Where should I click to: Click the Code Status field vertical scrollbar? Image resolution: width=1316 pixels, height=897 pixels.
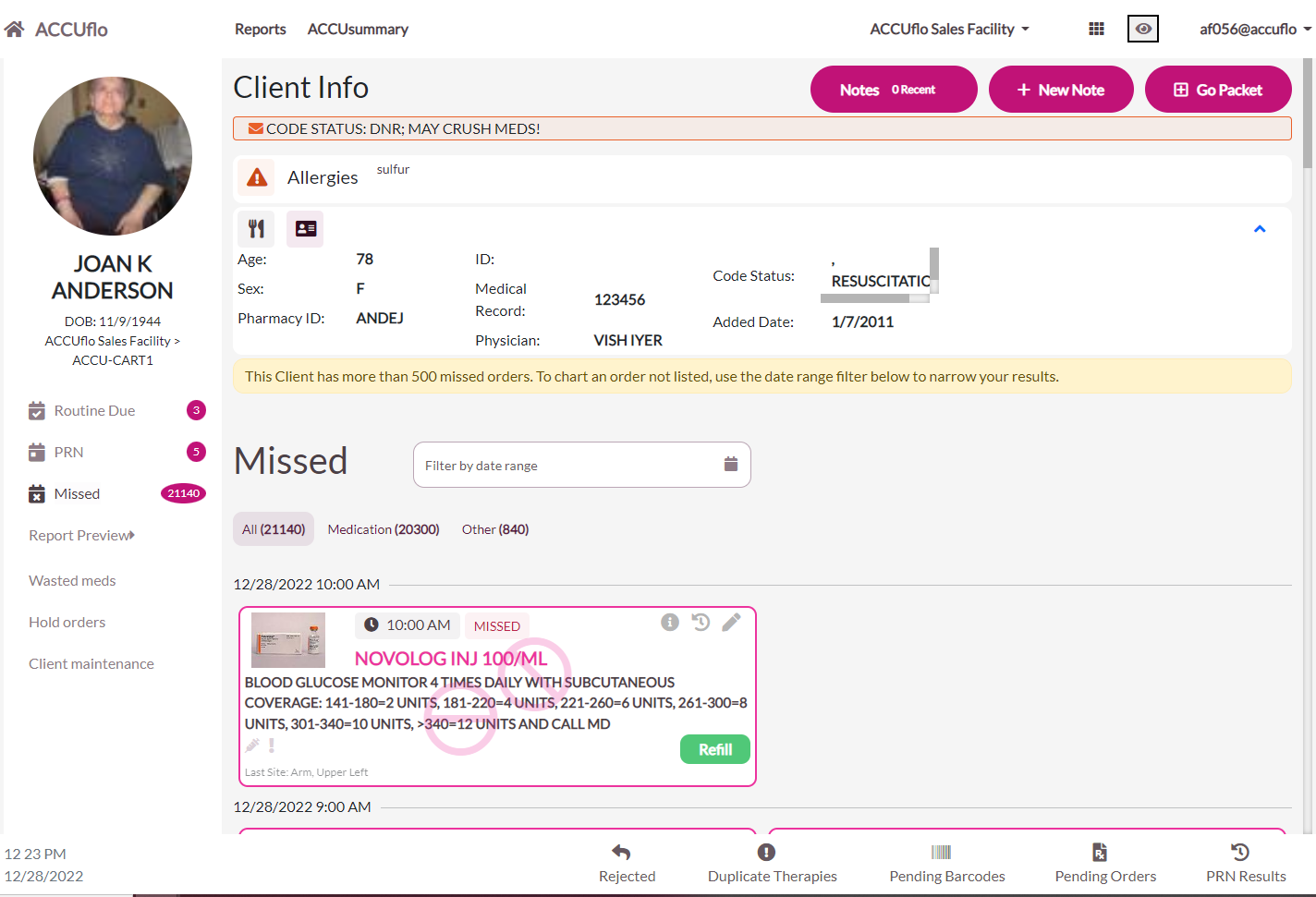[934, 264]
